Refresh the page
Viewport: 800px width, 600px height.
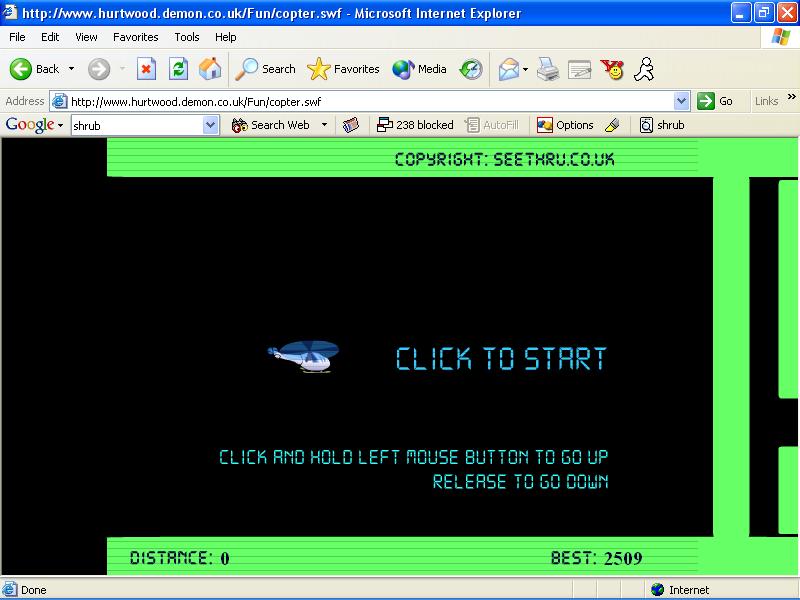(x=179, y=69)
